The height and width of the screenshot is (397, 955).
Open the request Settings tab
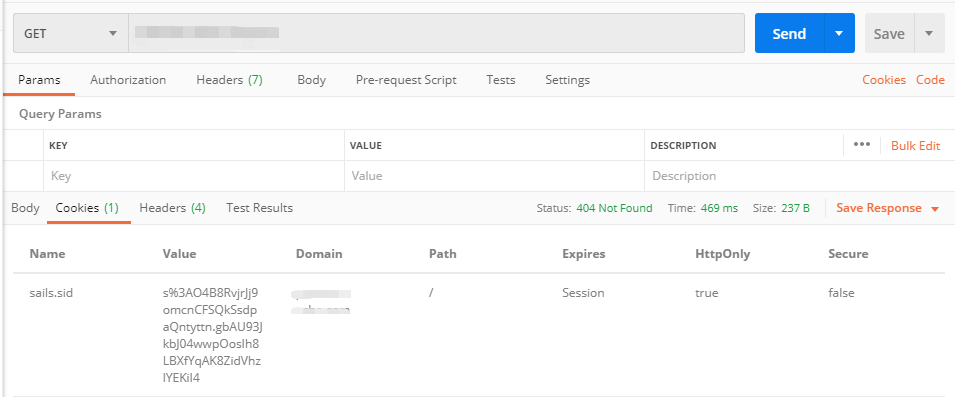(567, 80)
